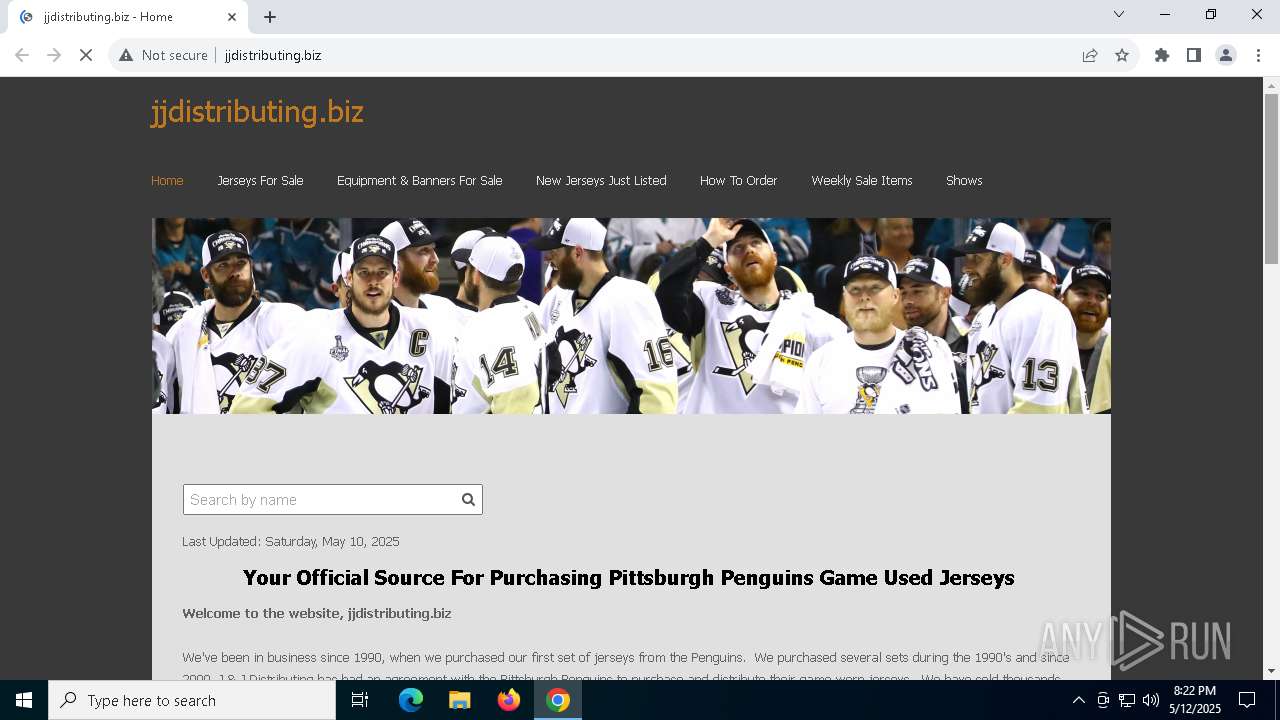
Task: Open Equipment & Banners For Sale
Action: tap(419, 180)
